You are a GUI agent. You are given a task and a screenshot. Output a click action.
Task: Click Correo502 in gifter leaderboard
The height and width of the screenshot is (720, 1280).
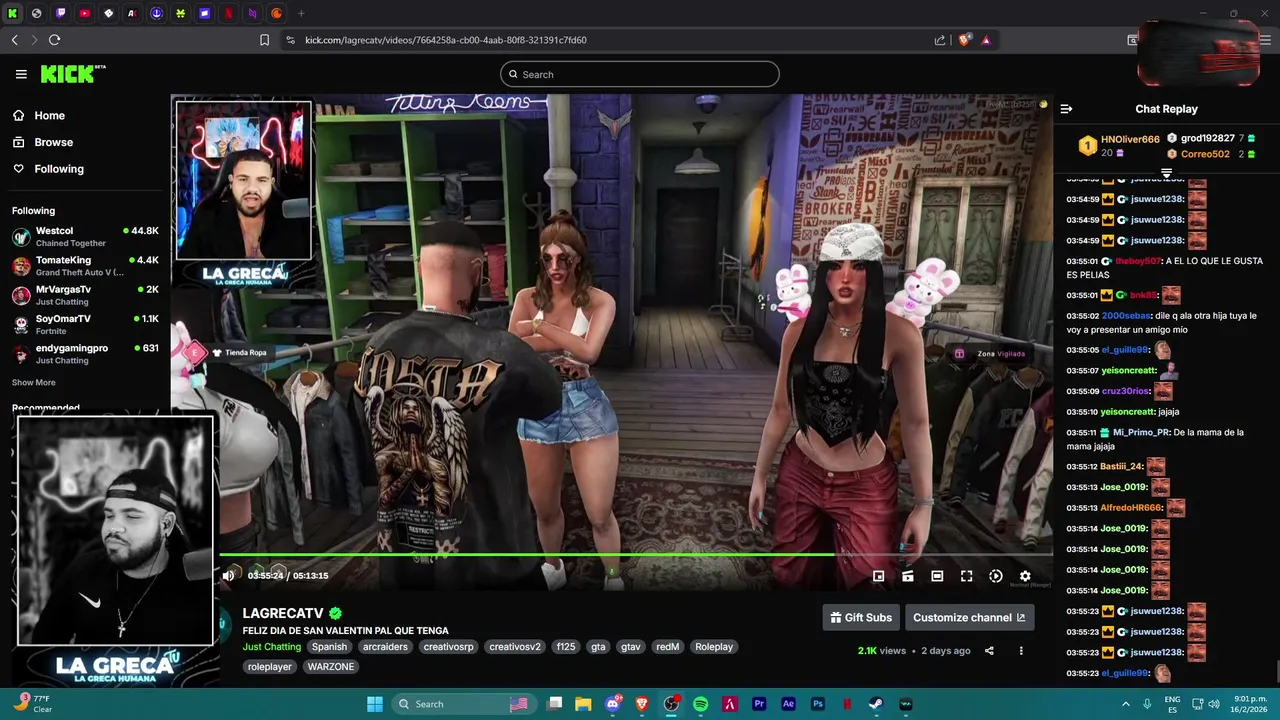click(x=1205, y=154)
